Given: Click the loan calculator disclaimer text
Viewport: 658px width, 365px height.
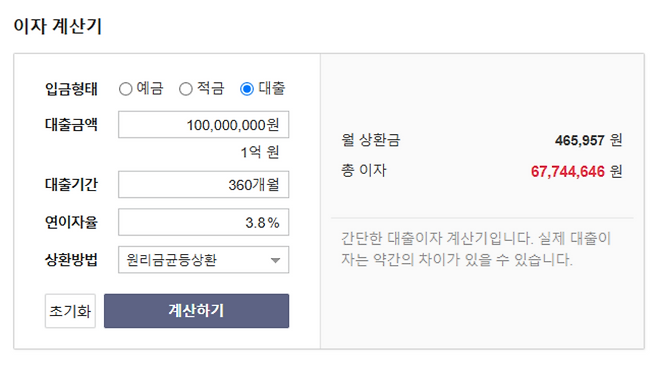Looking at the screenshot, I should click(x=476, y=249).
